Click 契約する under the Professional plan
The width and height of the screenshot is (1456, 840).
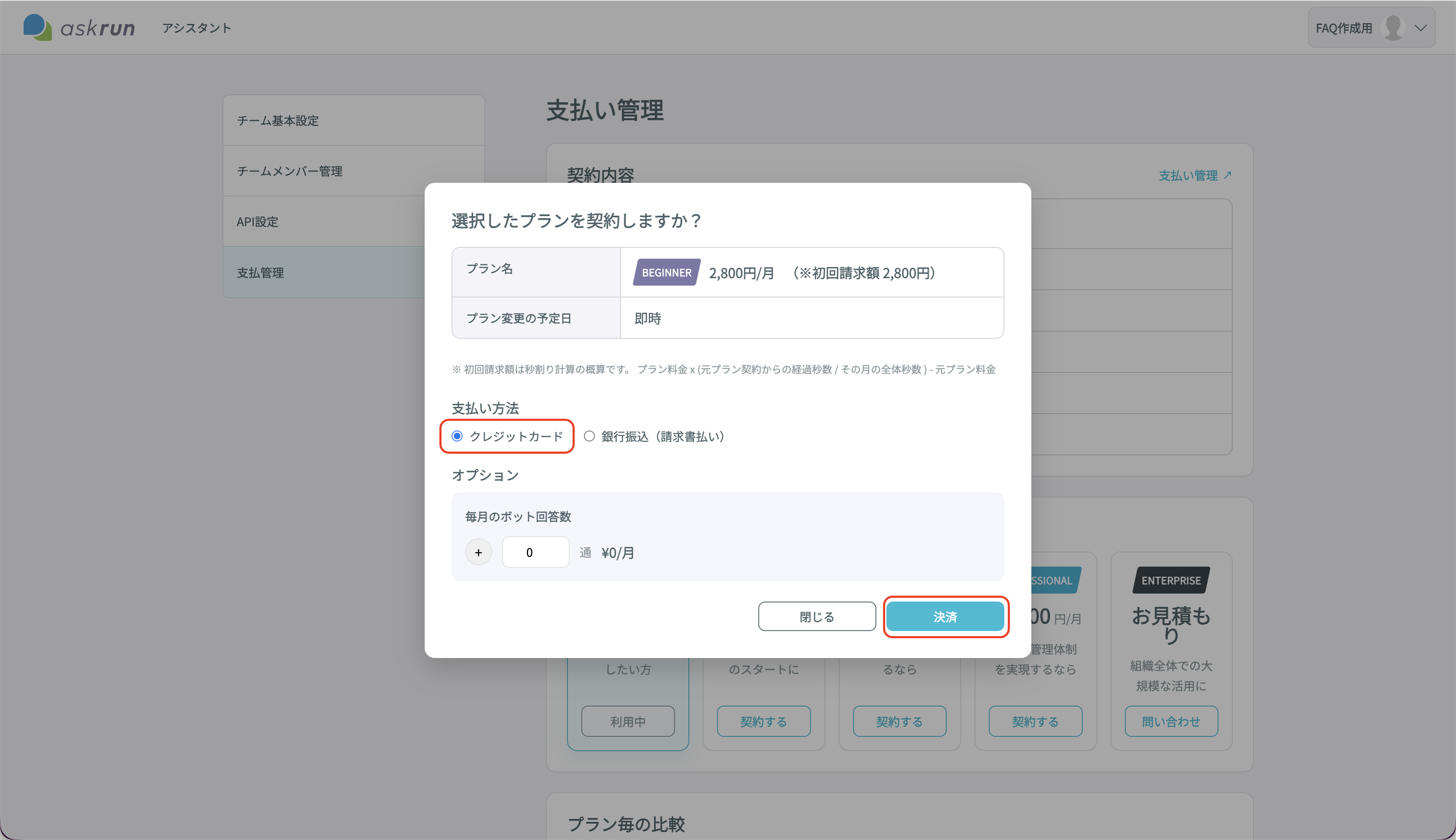pyautogui.click(x=1035, y=721)
